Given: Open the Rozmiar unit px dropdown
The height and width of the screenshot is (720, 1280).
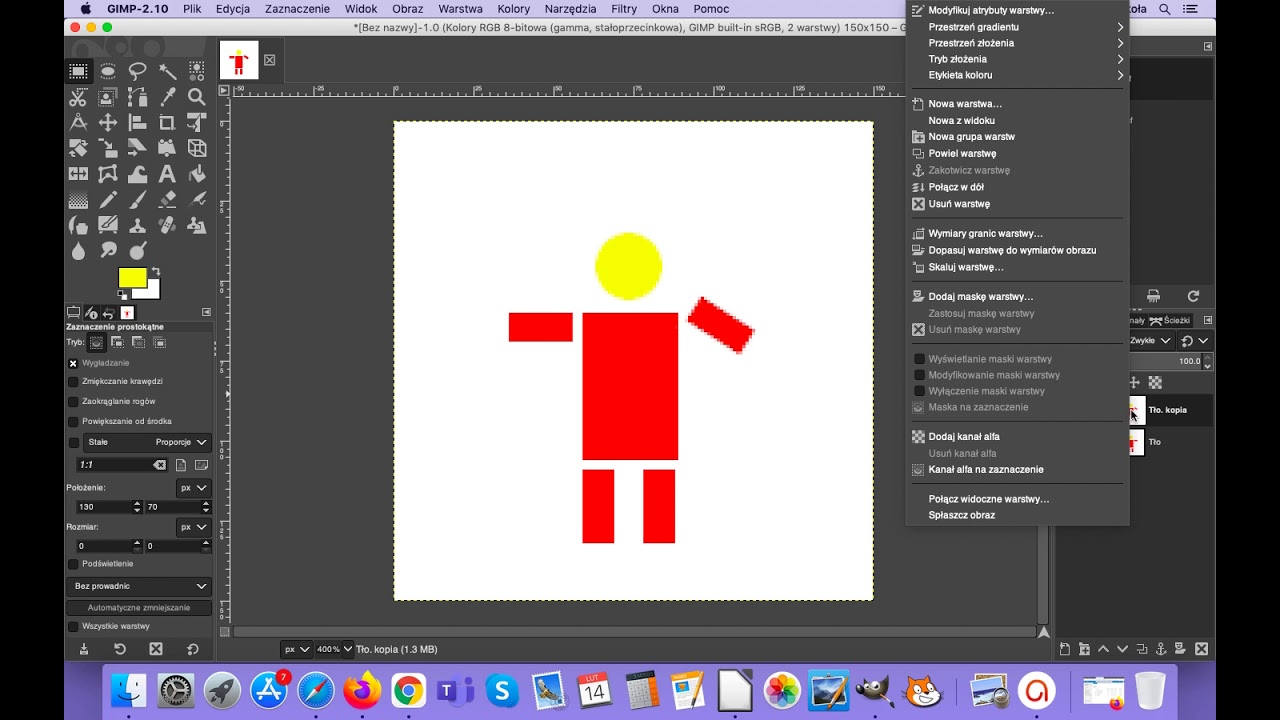Looking at the screenshot, I should (193, 527).
